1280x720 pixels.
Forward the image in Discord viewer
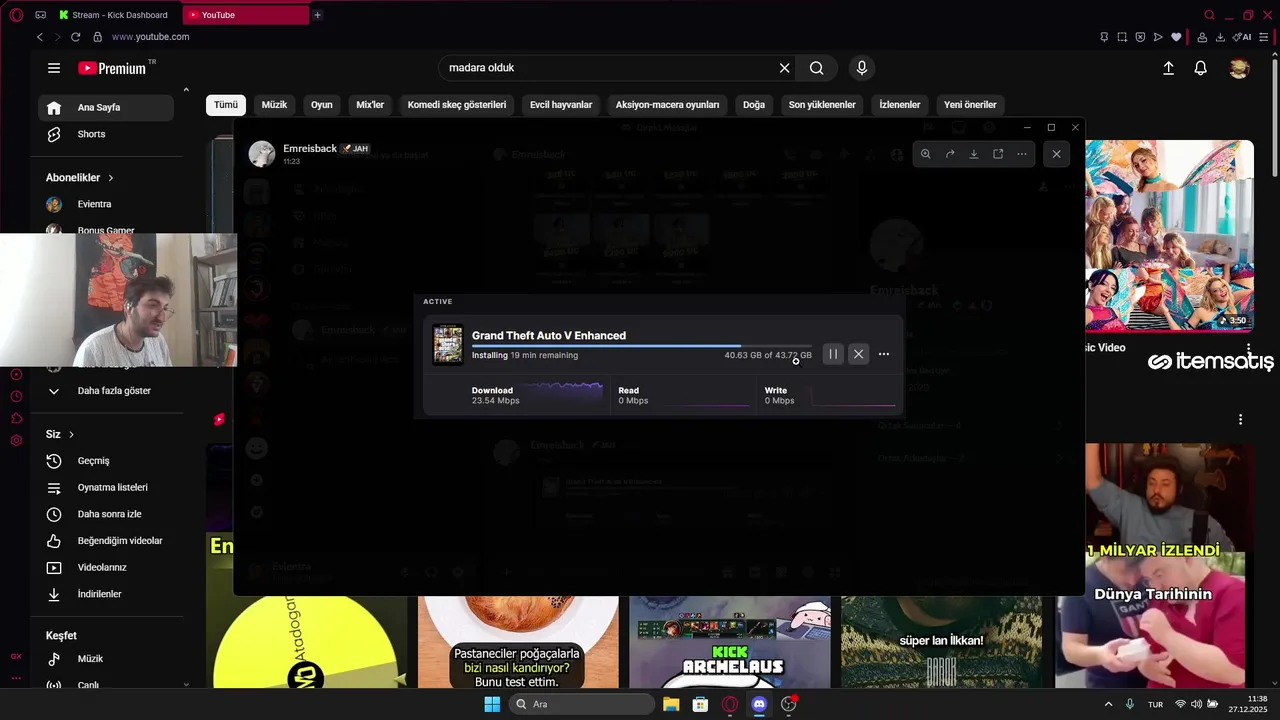click(950, 154)
